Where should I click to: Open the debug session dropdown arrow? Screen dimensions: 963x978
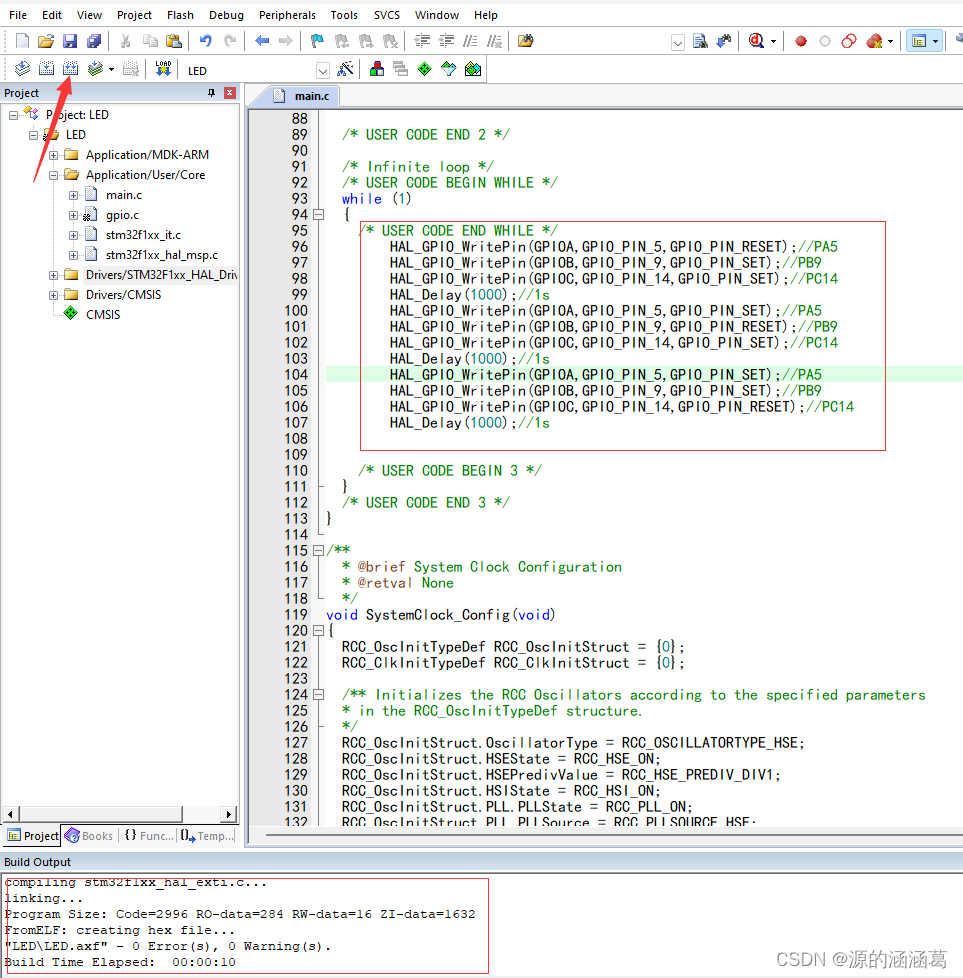[773, 42]
